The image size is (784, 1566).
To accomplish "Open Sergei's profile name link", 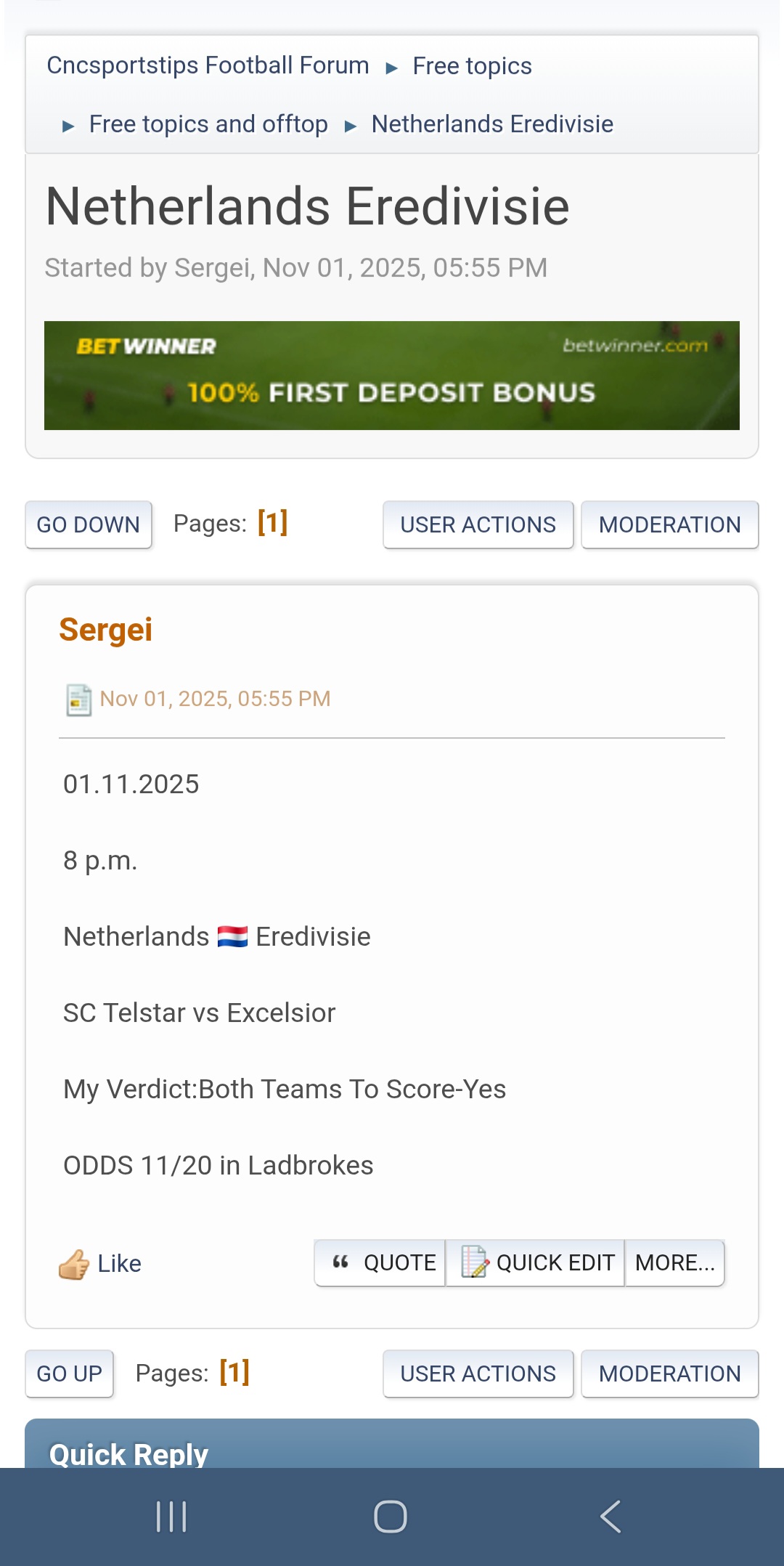I will tap(106, 630).
